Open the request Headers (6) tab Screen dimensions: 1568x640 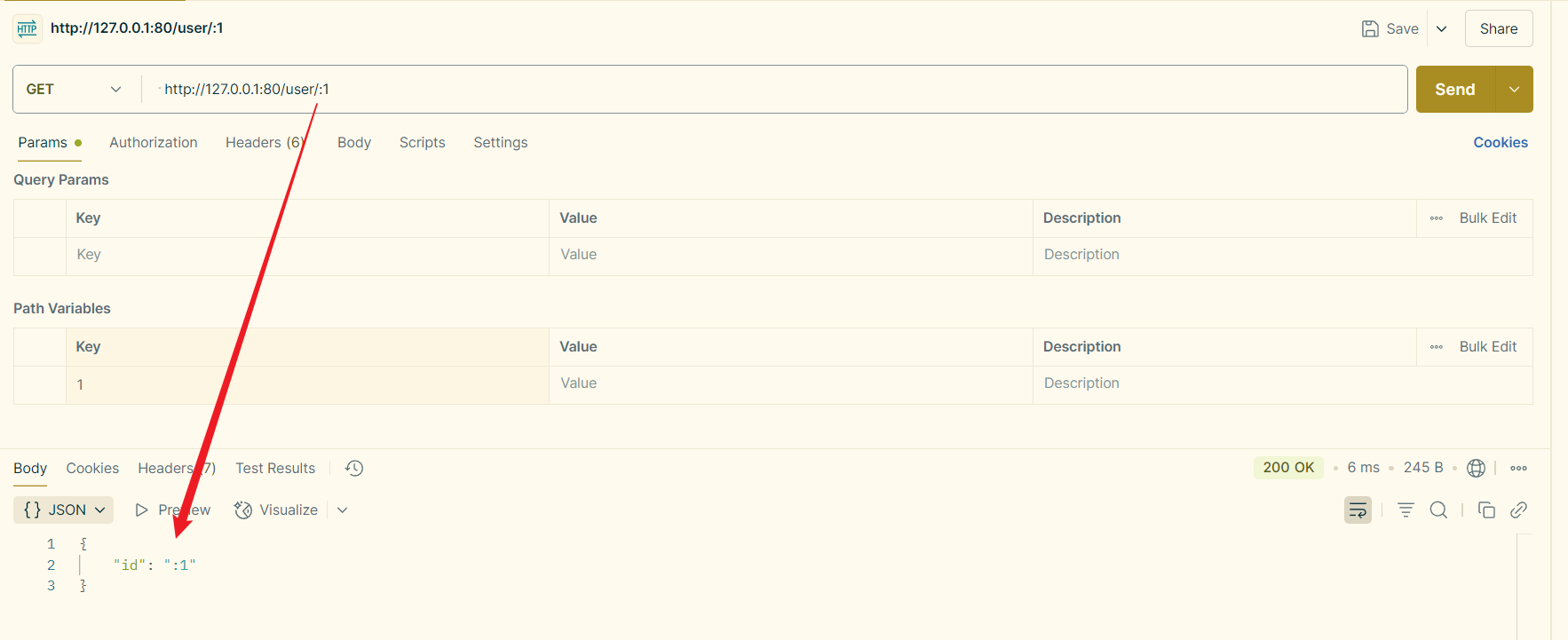tap(266, 142)
